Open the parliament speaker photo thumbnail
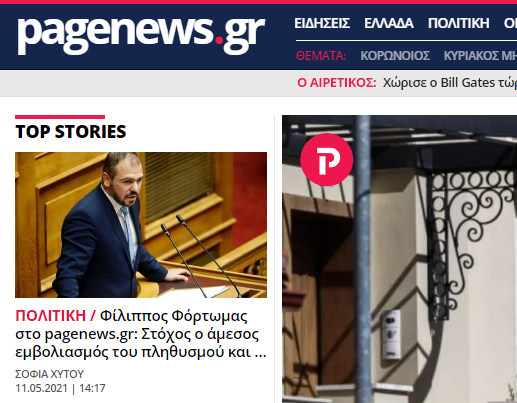 coord(141,225)
